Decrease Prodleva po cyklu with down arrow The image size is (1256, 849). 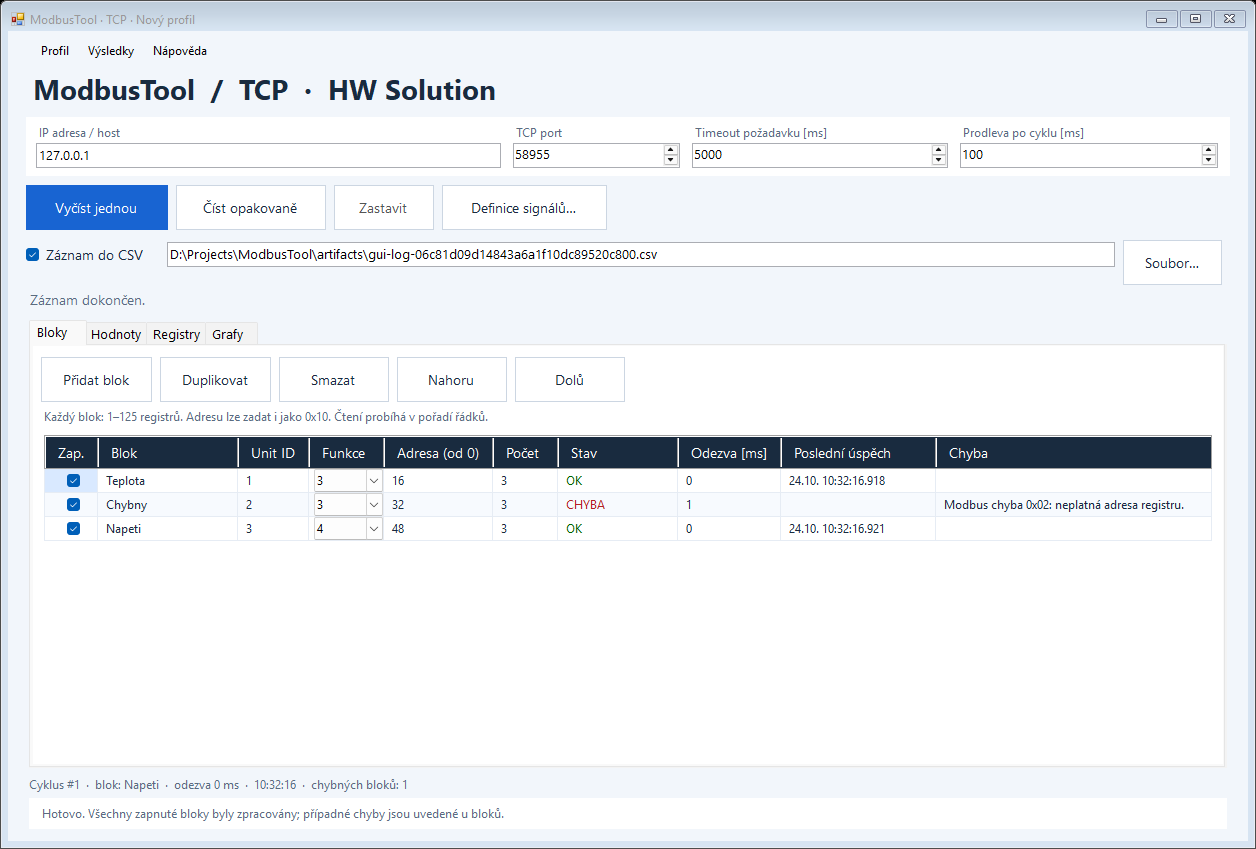(x=1209, y=160)
